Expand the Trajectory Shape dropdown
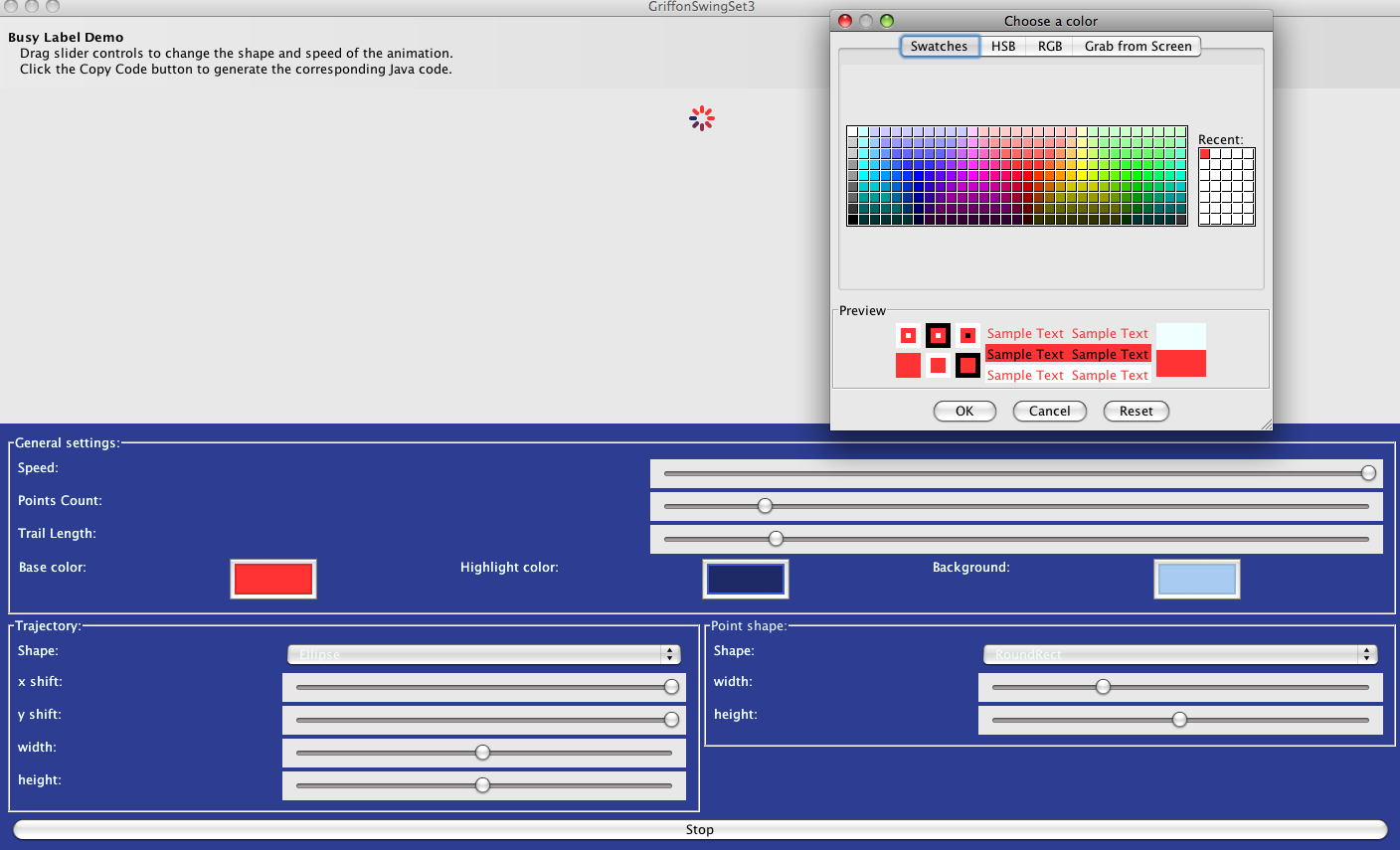The width and height of the screenshot is (1400, 850). [x=484, y=654]
